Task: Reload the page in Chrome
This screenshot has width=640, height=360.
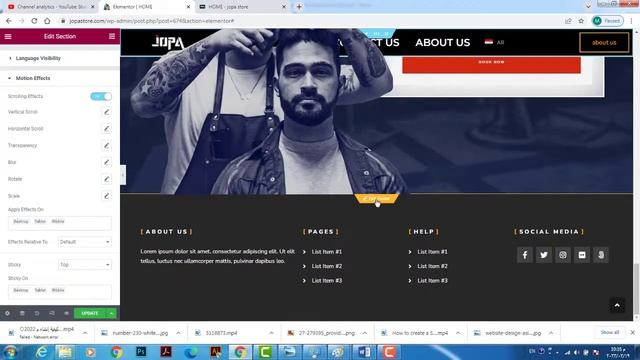Action: (34, 21)
